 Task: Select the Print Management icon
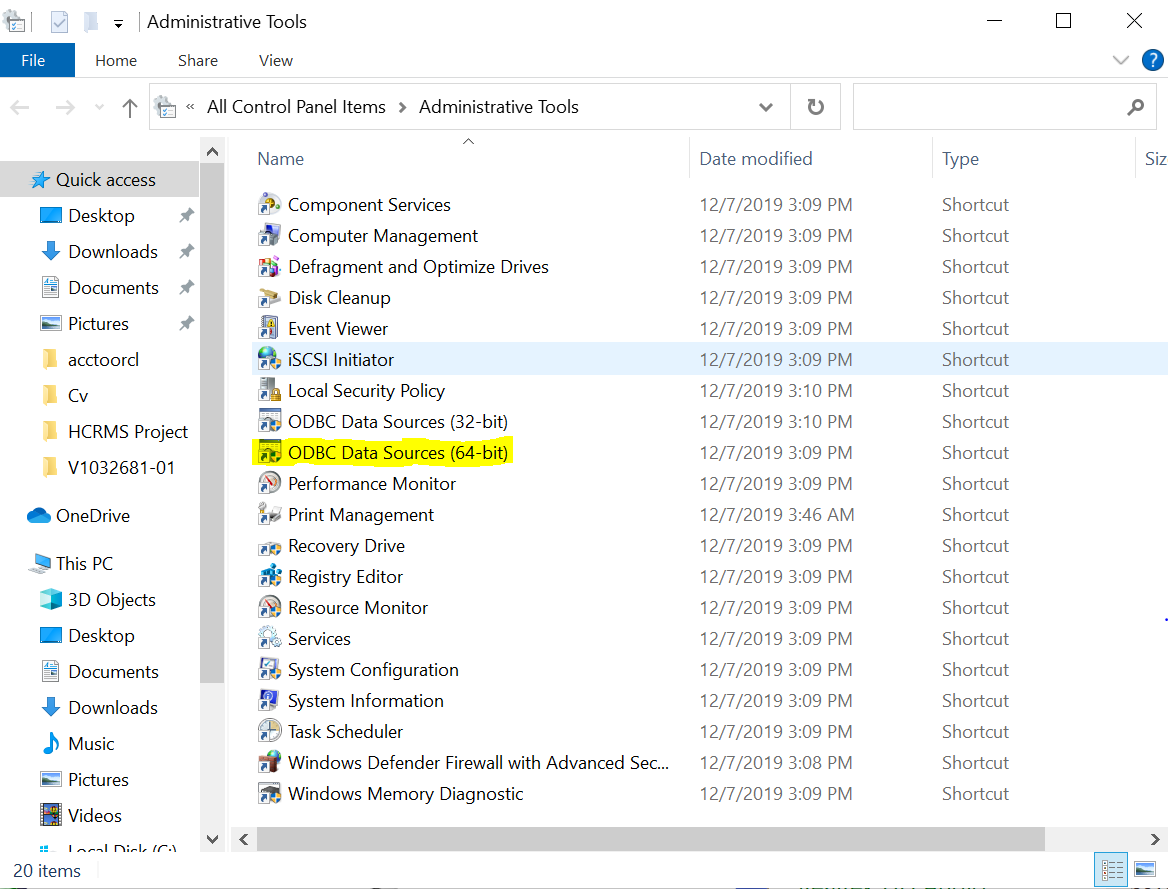[x=269, y=515]
